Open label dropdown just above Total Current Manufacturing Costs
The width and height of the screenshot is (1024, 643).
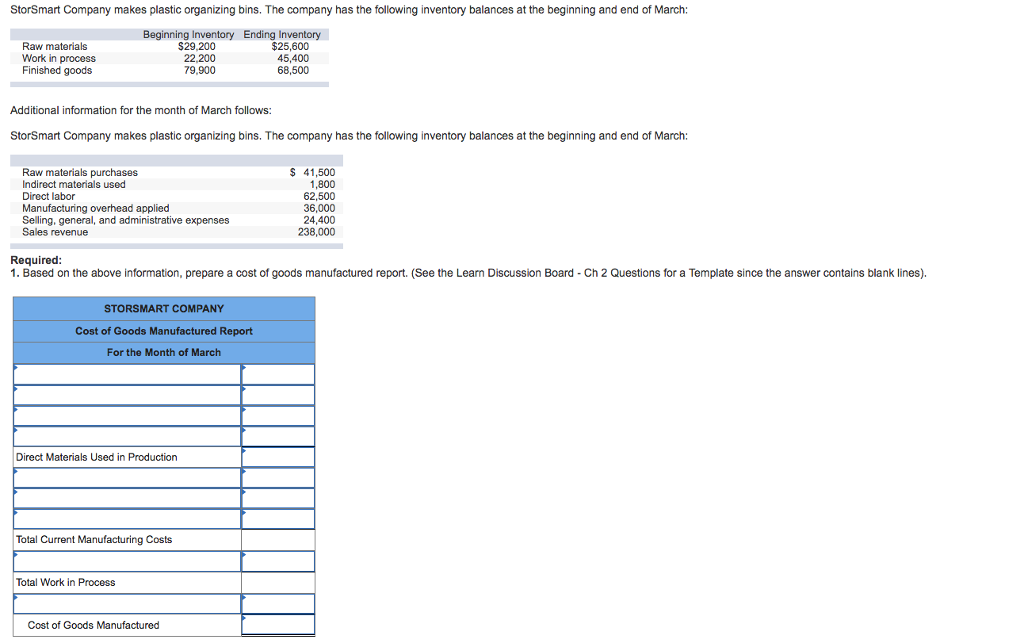click(127, 519)
